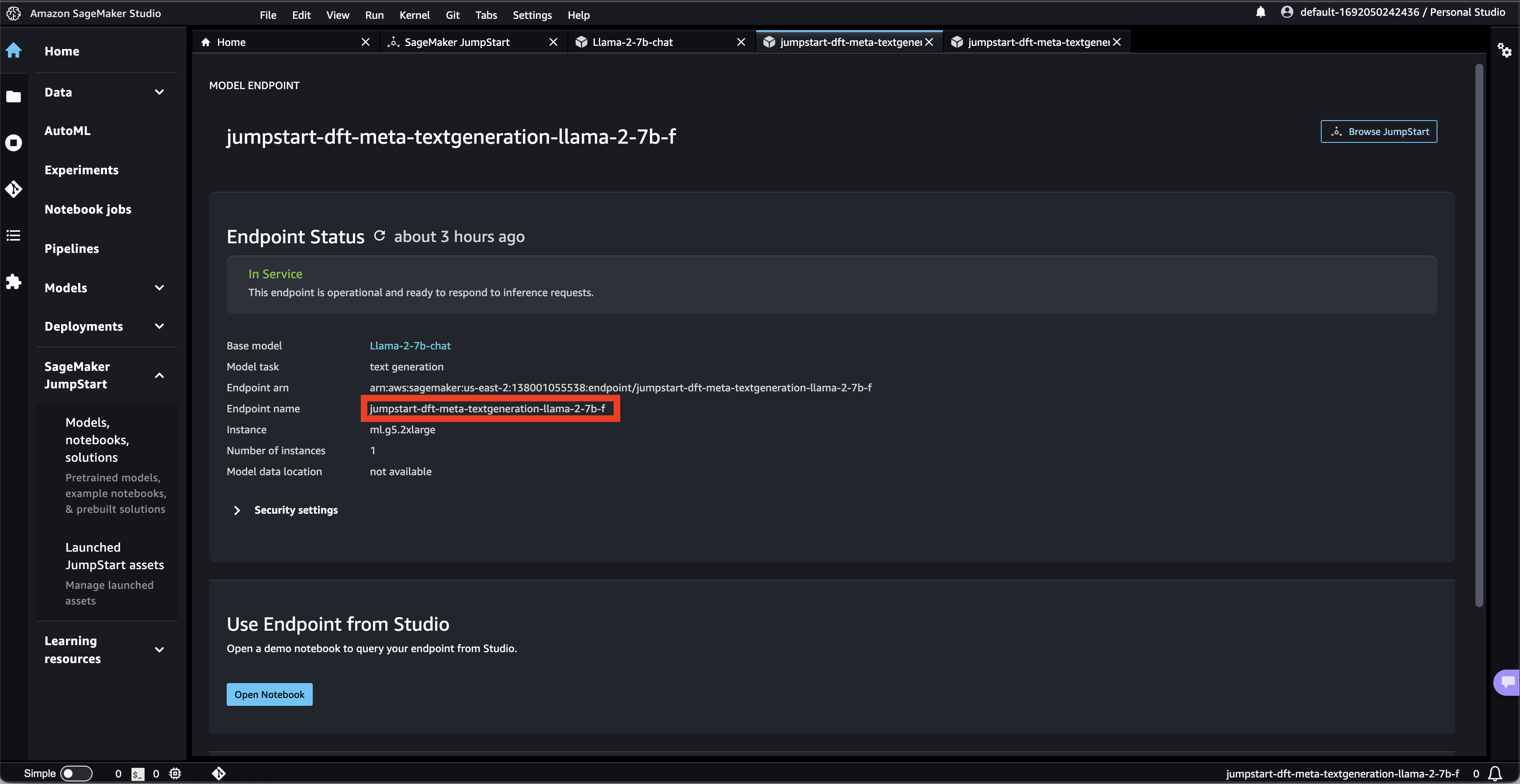
Task: Click the Browse JumpStart button
Action: pos(1378,131)
